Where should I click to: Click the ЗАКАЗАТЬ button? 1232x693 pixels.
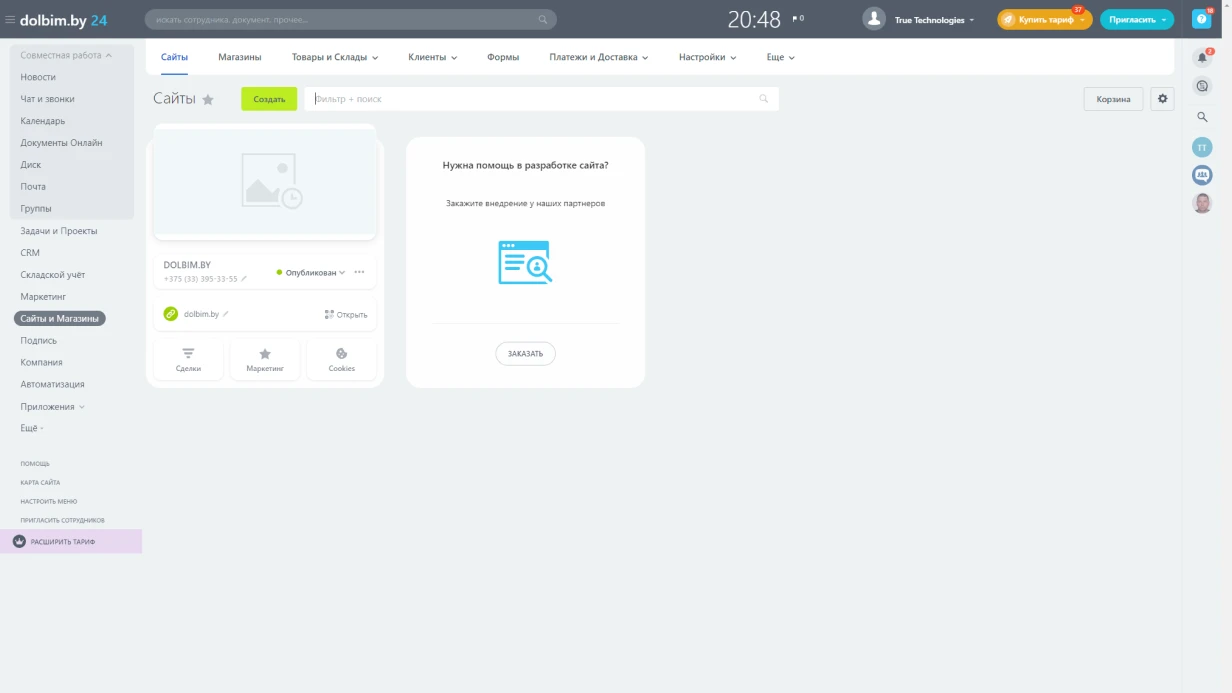coord(525,353)
